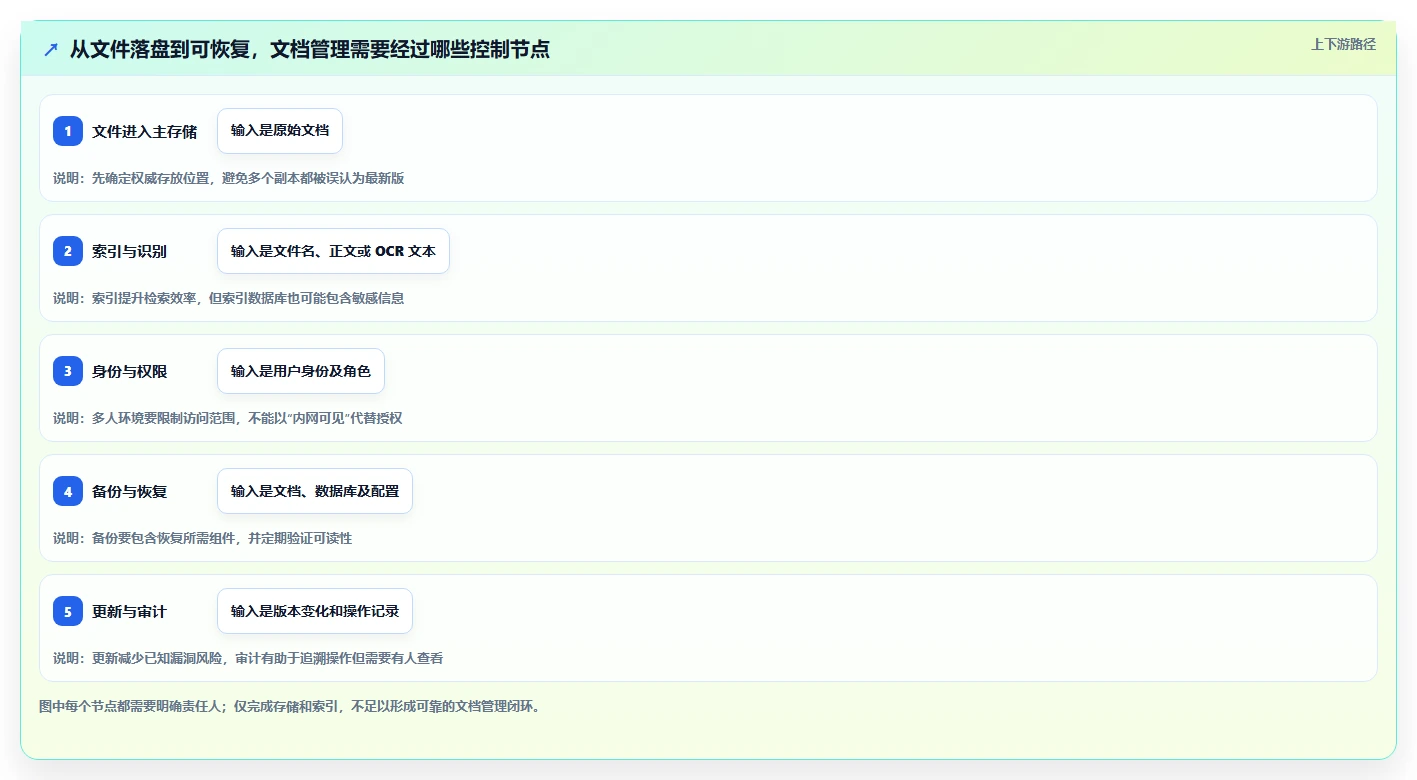Click step number 4 badge
Image resolution: width=1417 pixels, height=780 pixels.
tap(68, 491)
